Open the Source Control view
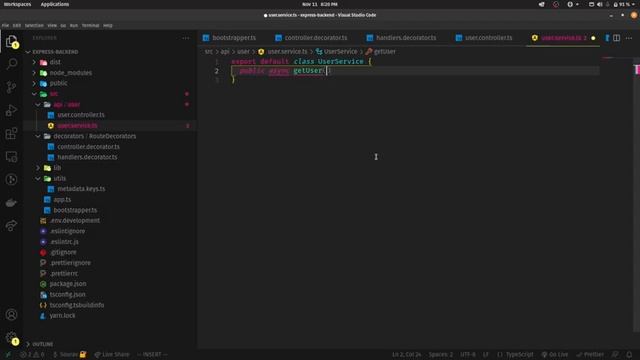This screenshot has width=640, height=360. click(11, 87)
